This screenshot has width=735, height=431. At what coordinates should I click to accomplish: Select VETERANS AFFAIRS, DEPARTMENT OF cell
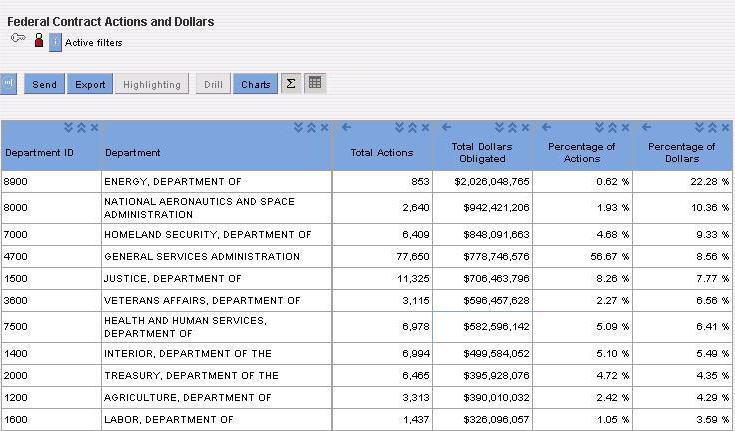[x=216, y=301]
